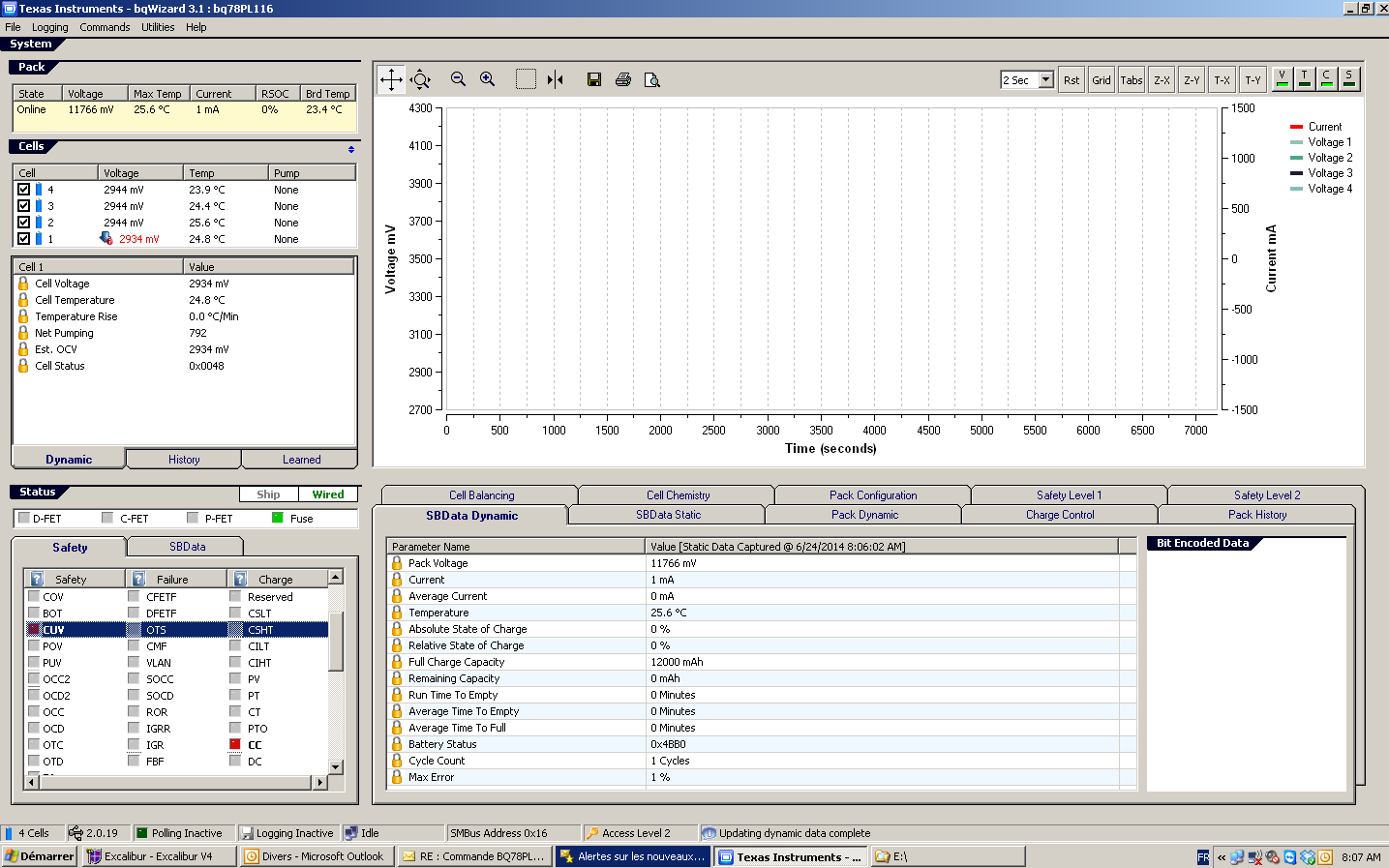Click the Wired mode button
This screenshot has height=868, width=1389.
pos(328,494)
